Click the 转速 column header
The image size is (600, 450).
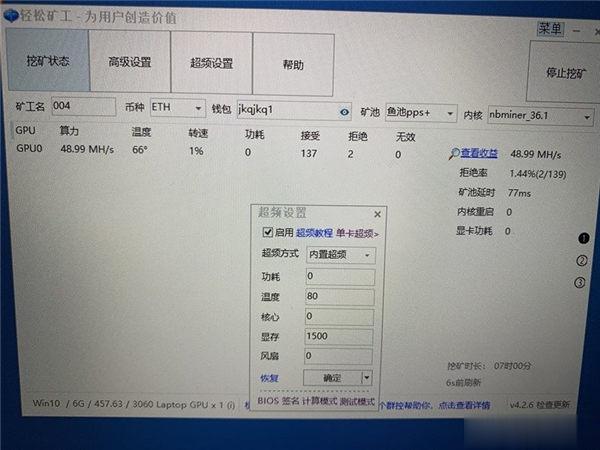pos(198,133)
